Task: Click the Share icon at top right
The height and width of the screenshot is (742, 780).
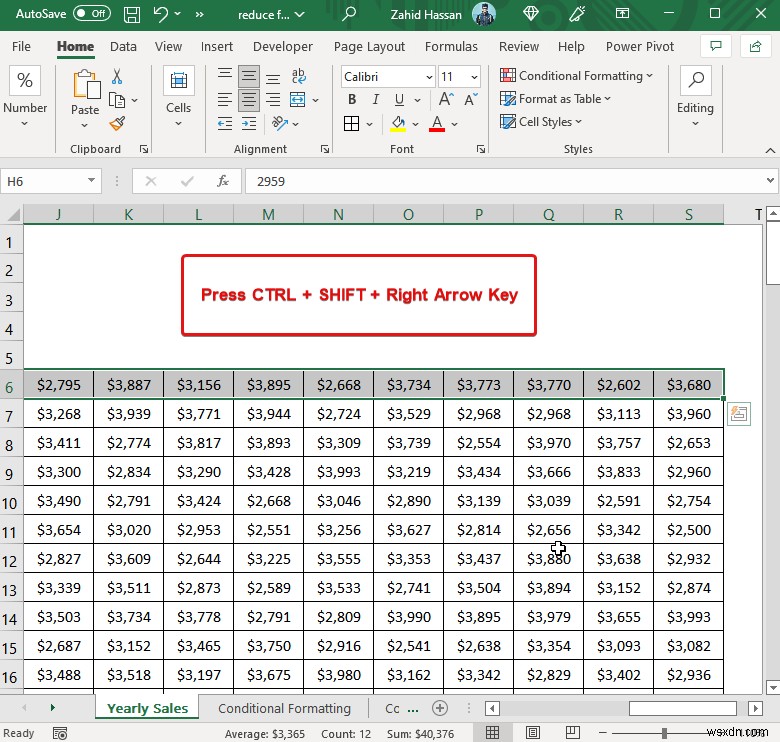Action: [x=755, y=46]
